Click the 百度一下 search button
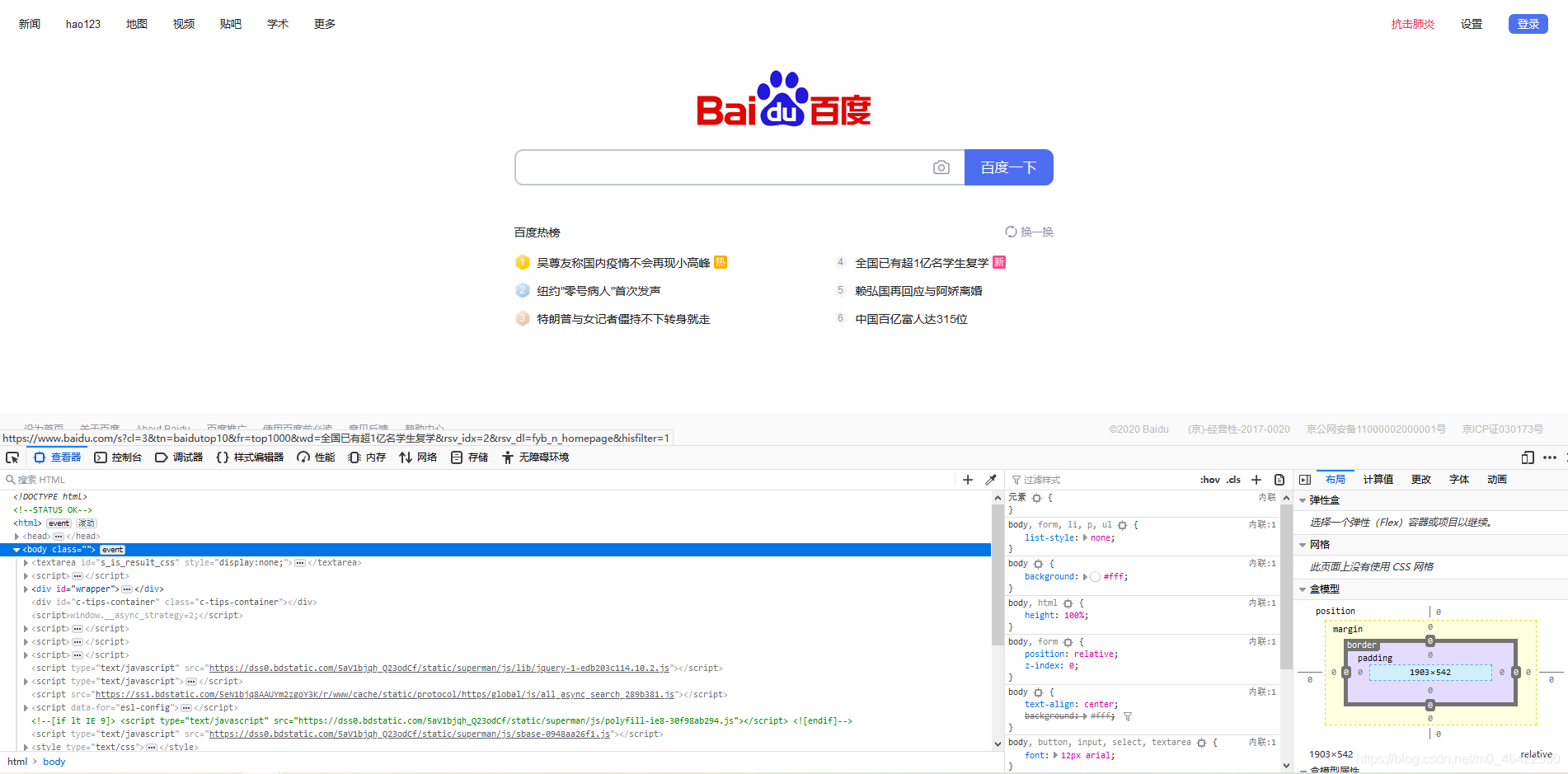 coord(1008,167)
